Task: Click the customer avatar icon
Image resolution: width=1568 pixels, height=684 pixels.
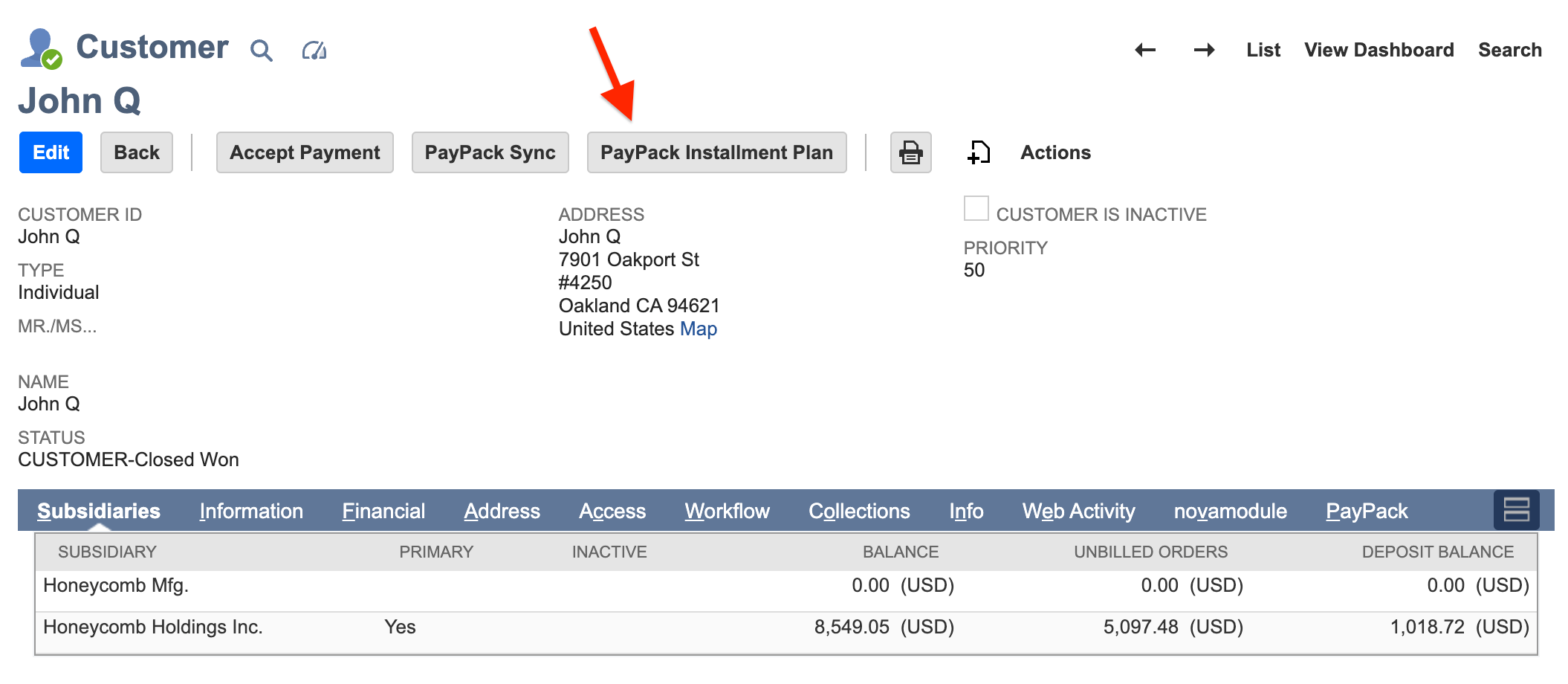Action: (41, 48)
